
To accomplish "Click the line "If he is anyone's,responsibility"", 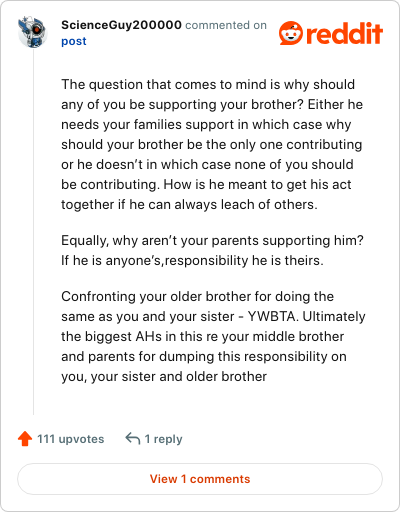I will pyautogui.click(x=192, y=260).
